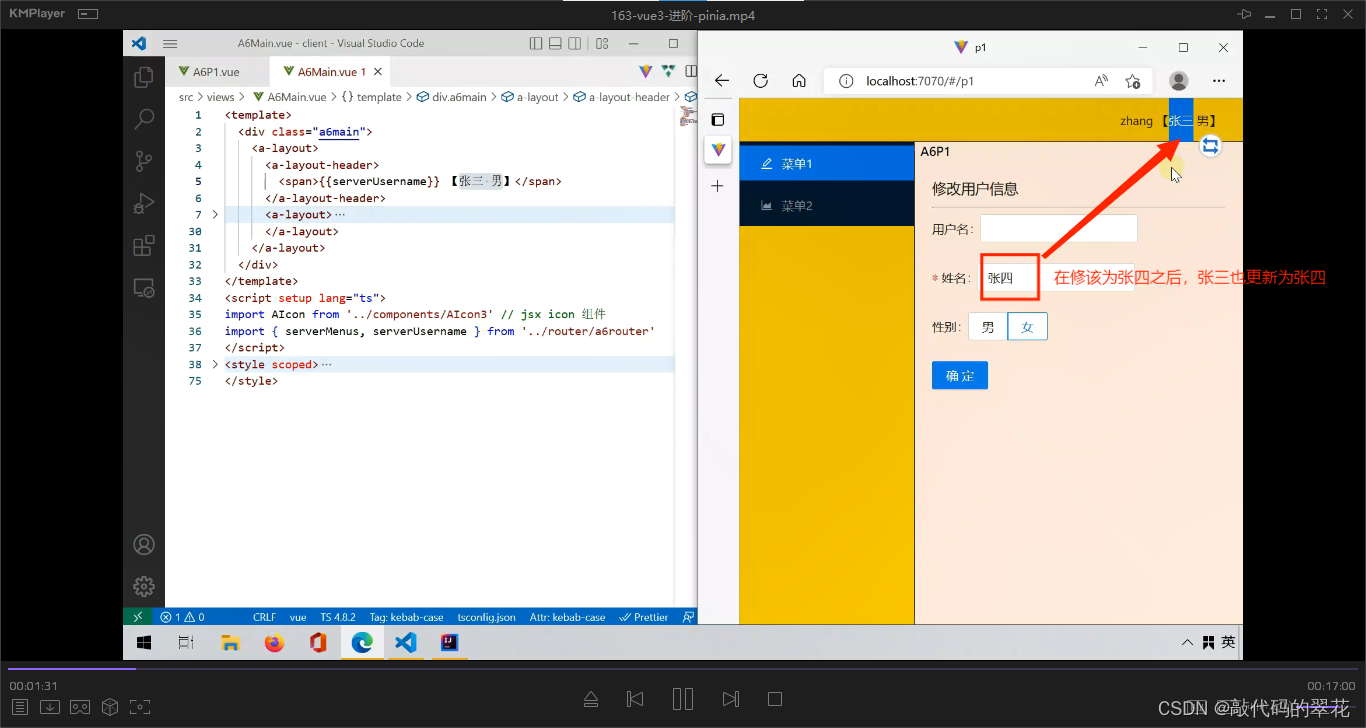Viewport: 1366px width, 728px height.
Task: Open the Extensions view
Action: 144,245
